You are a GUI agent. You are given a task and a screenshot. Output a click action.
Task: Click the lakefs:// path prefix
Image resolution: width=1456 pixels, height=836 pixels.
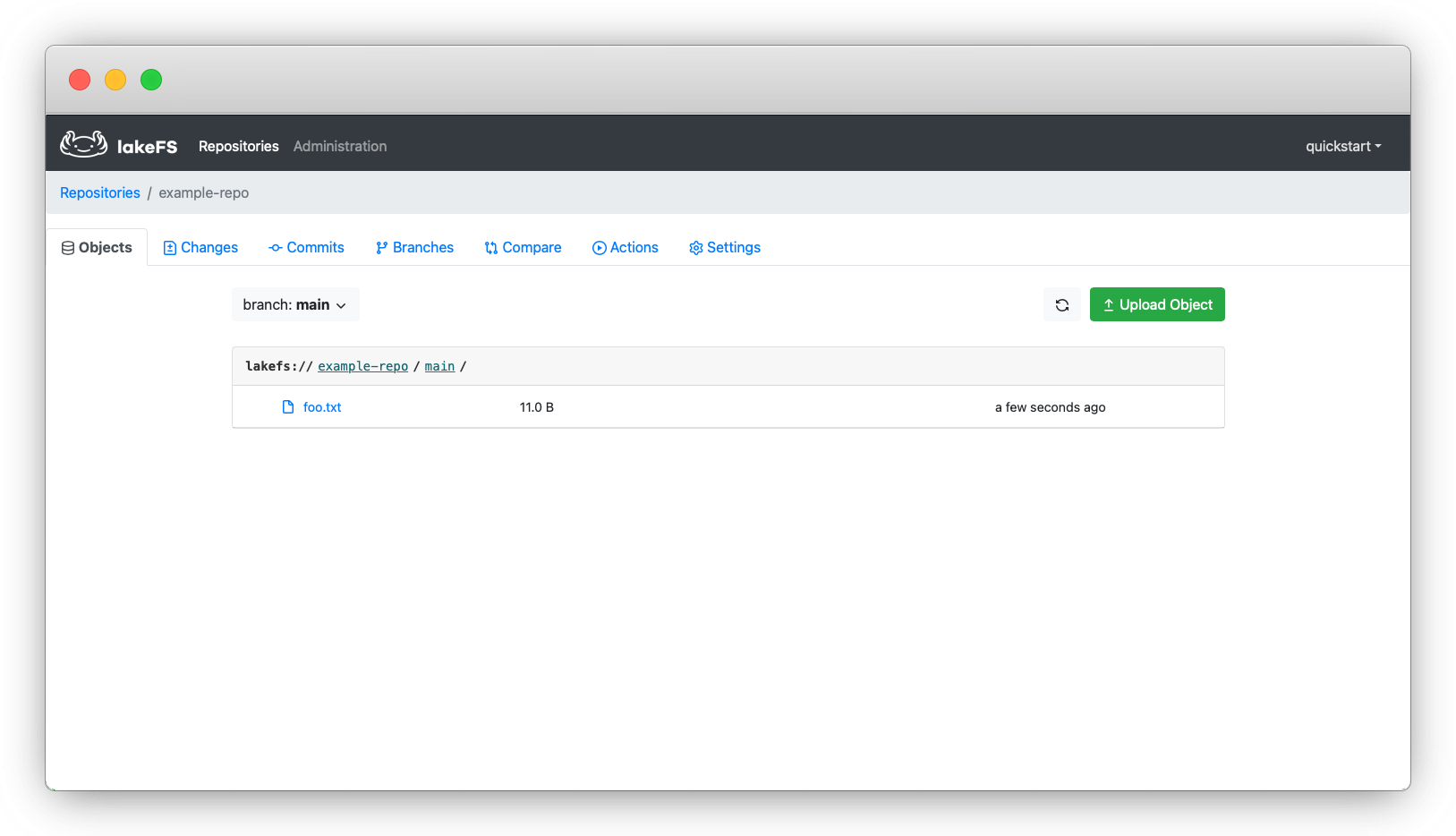click(279, 367)
